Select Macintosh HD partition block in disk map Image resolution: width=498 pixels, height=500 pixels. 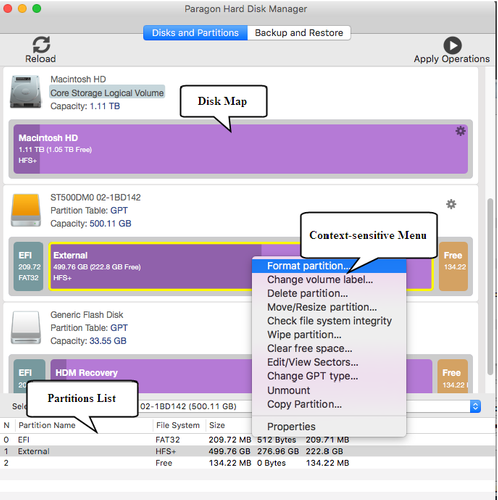(241, 149)
